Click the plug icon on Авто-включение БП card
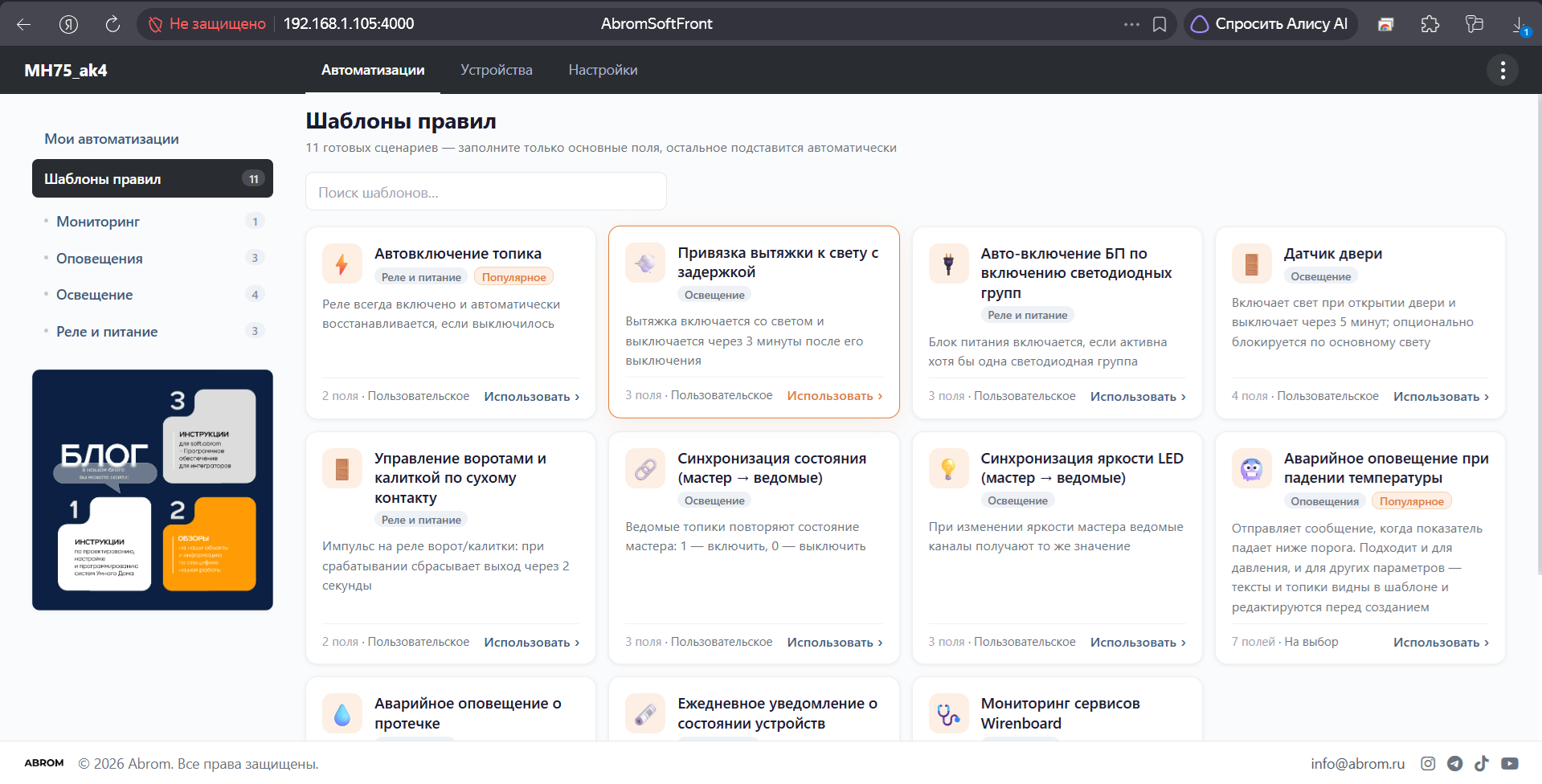 coord(949,263)
